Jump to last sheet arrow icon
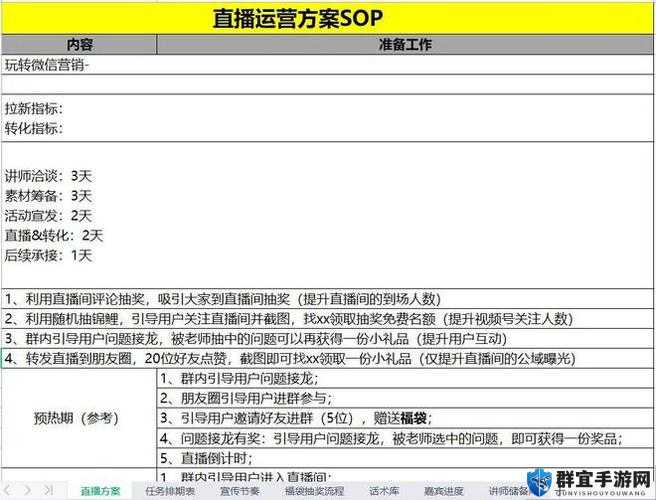This screenshot has width=656, height=500. tap(48, 490)
